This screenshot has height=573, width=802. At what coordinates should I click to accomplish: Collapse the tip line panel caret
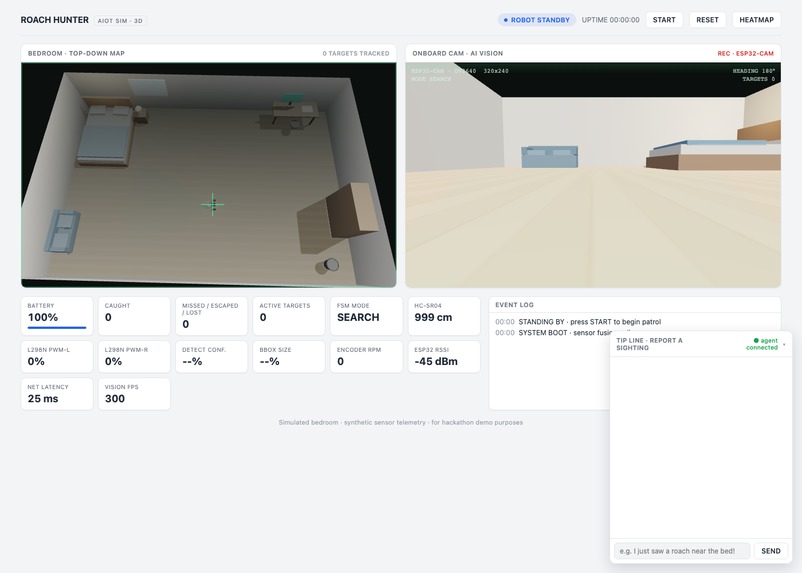pyautogui.click(x=784, y=344)
